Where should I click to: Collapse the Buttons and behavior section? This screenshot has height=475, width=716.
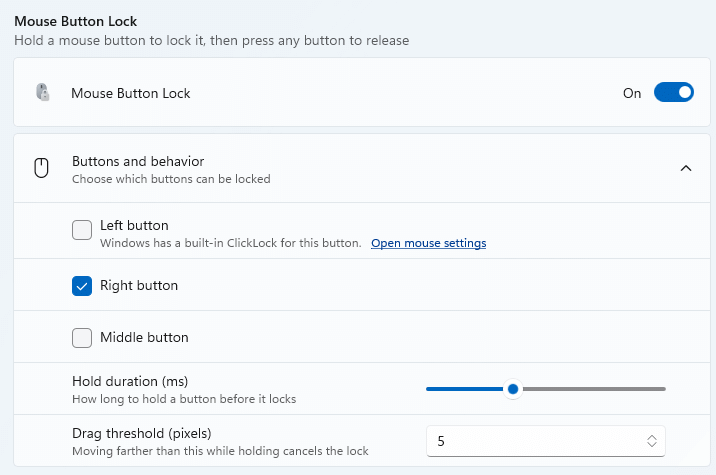[685, 168]
